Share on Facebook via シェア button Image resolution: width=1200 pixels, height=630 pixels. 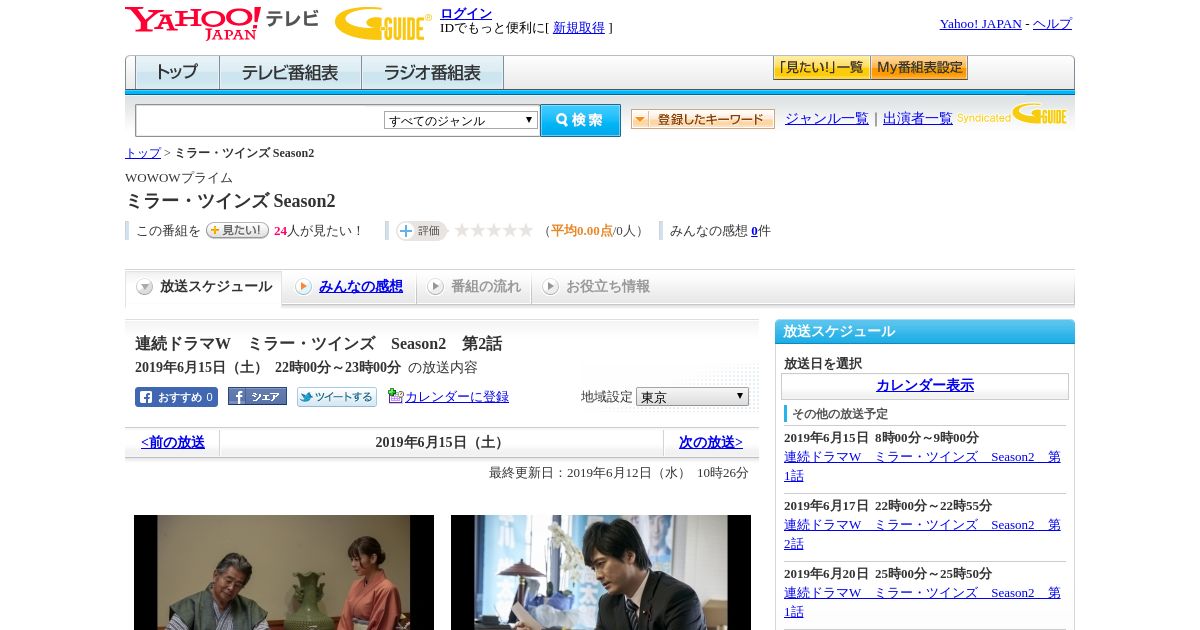coord(257,397)
